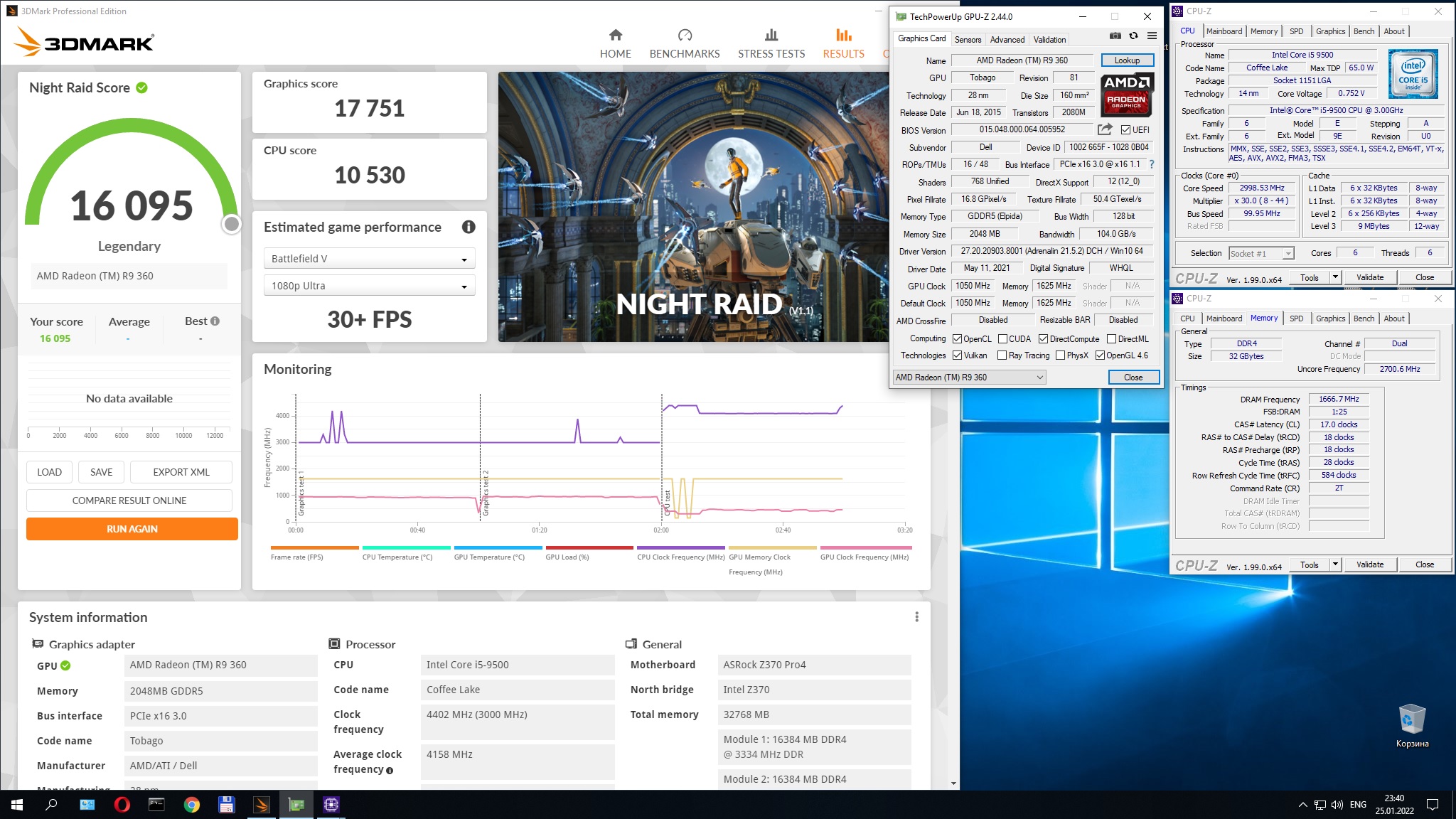The image size is (1456, 819).
Task: Open GPU-Z icon in taskbar
Action: (296, 805)
